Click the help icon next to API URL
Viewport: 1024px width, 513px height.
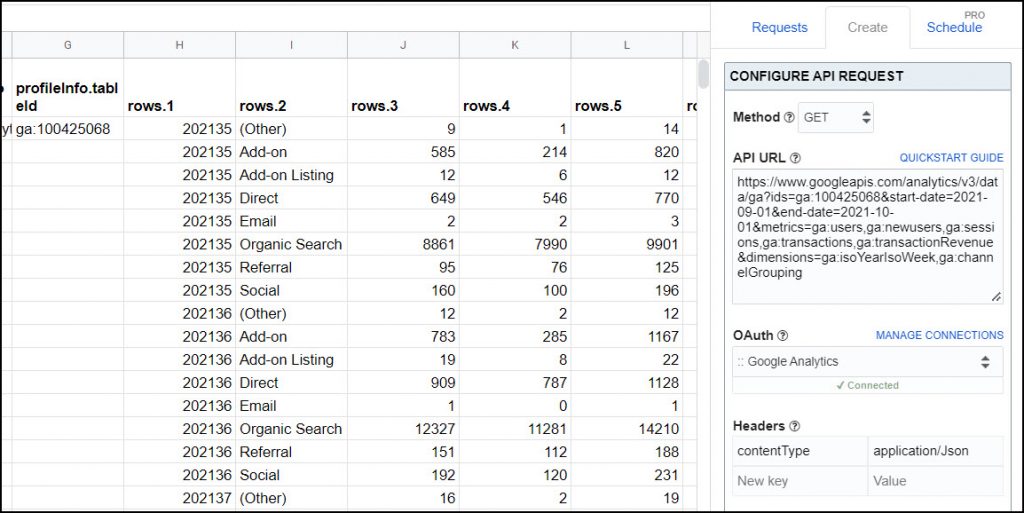pyautogui.click(x=795, y=158)
